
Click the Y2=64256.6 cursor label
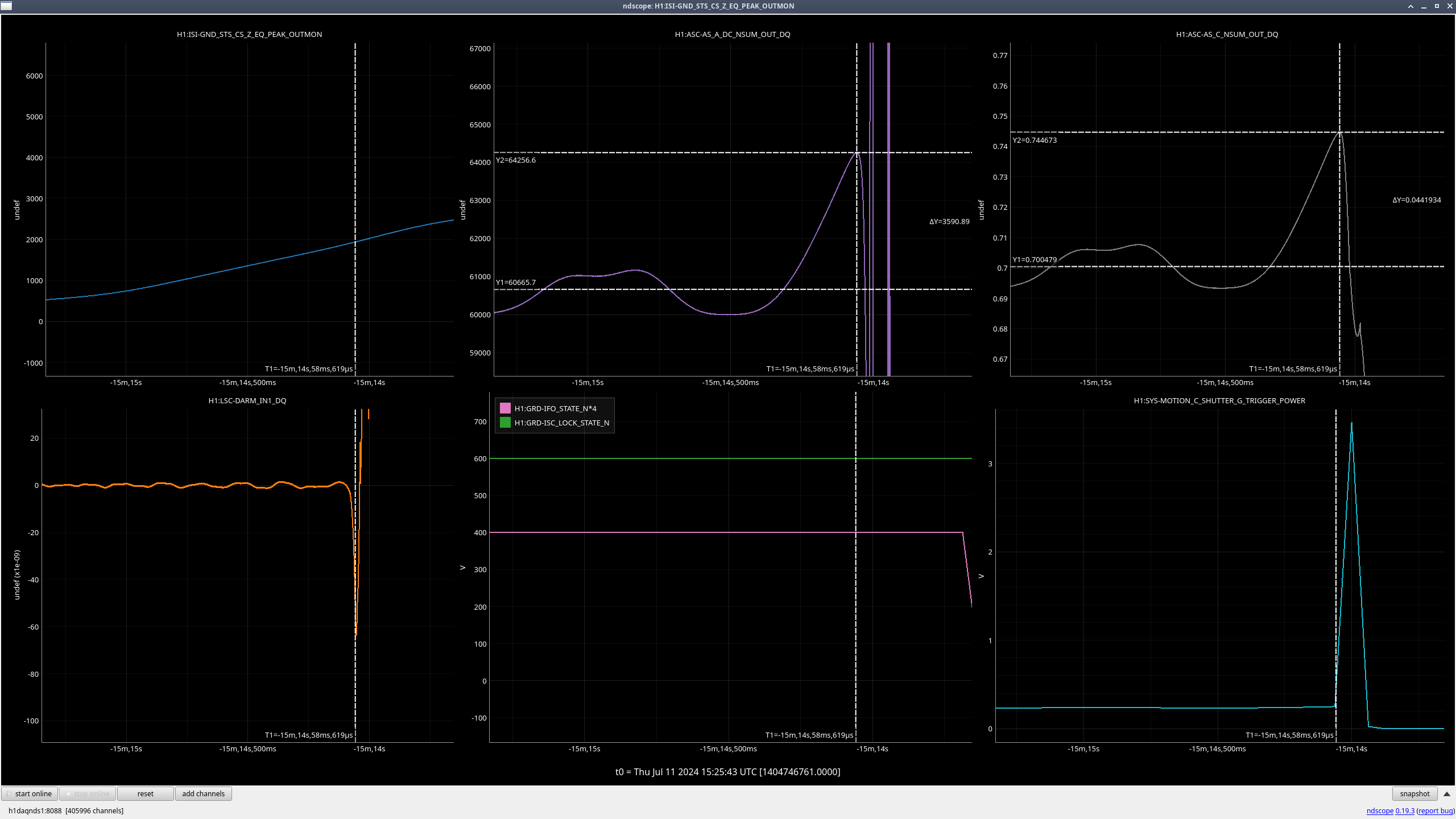[x=516, y=160]
